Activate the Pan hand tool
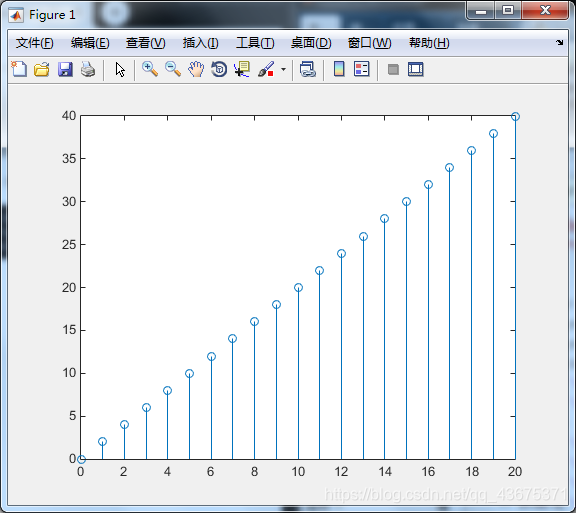This screenshot has height=513, width=576. click(x=196, y=69)
